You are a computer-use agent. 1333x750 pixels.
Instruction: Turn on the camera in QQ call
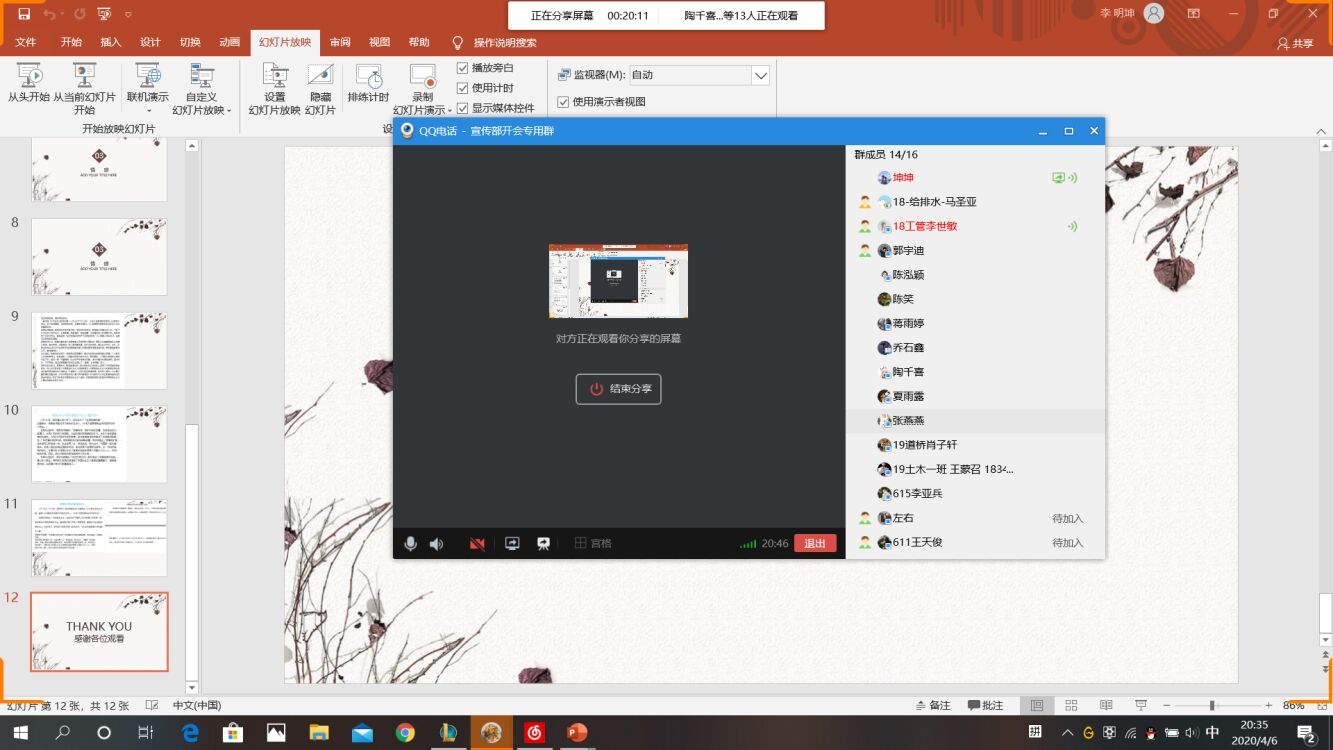point(477,544)
